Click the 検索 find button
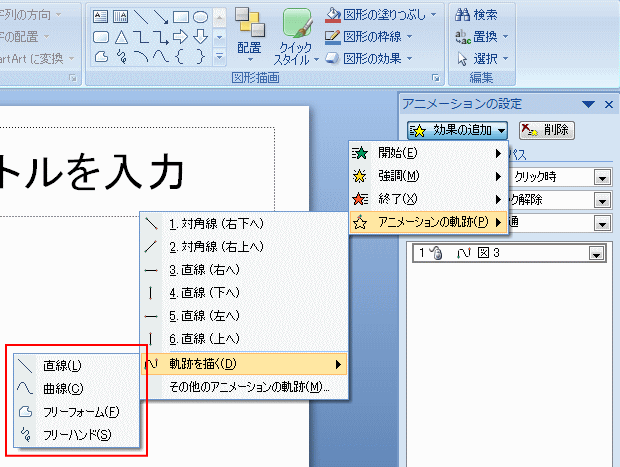Image resolution: width=620 pixels, height=467 pixels. coord(476,15)
